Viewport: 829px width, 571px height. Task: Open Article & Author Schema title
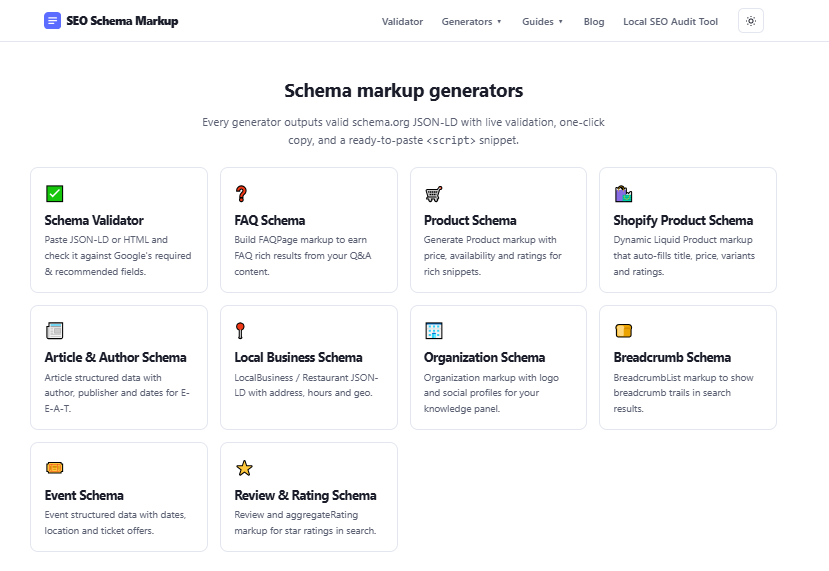(115, 357)
